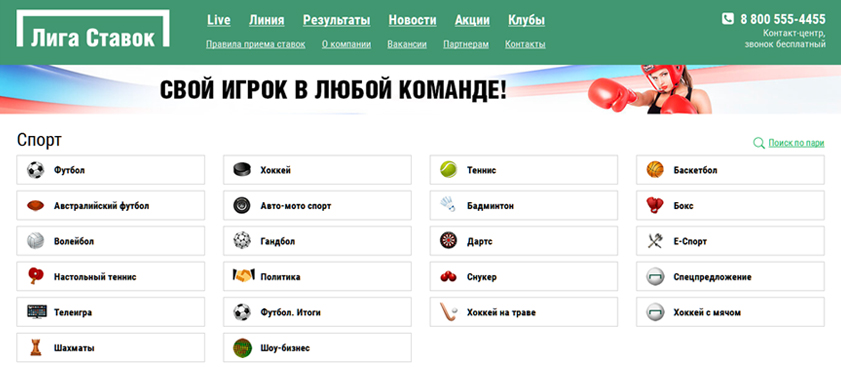Click the ping-pong paddle icon for Настольный теннис
Image resolution: width=841 pixels, height=368 pixels.
(35, 276)
